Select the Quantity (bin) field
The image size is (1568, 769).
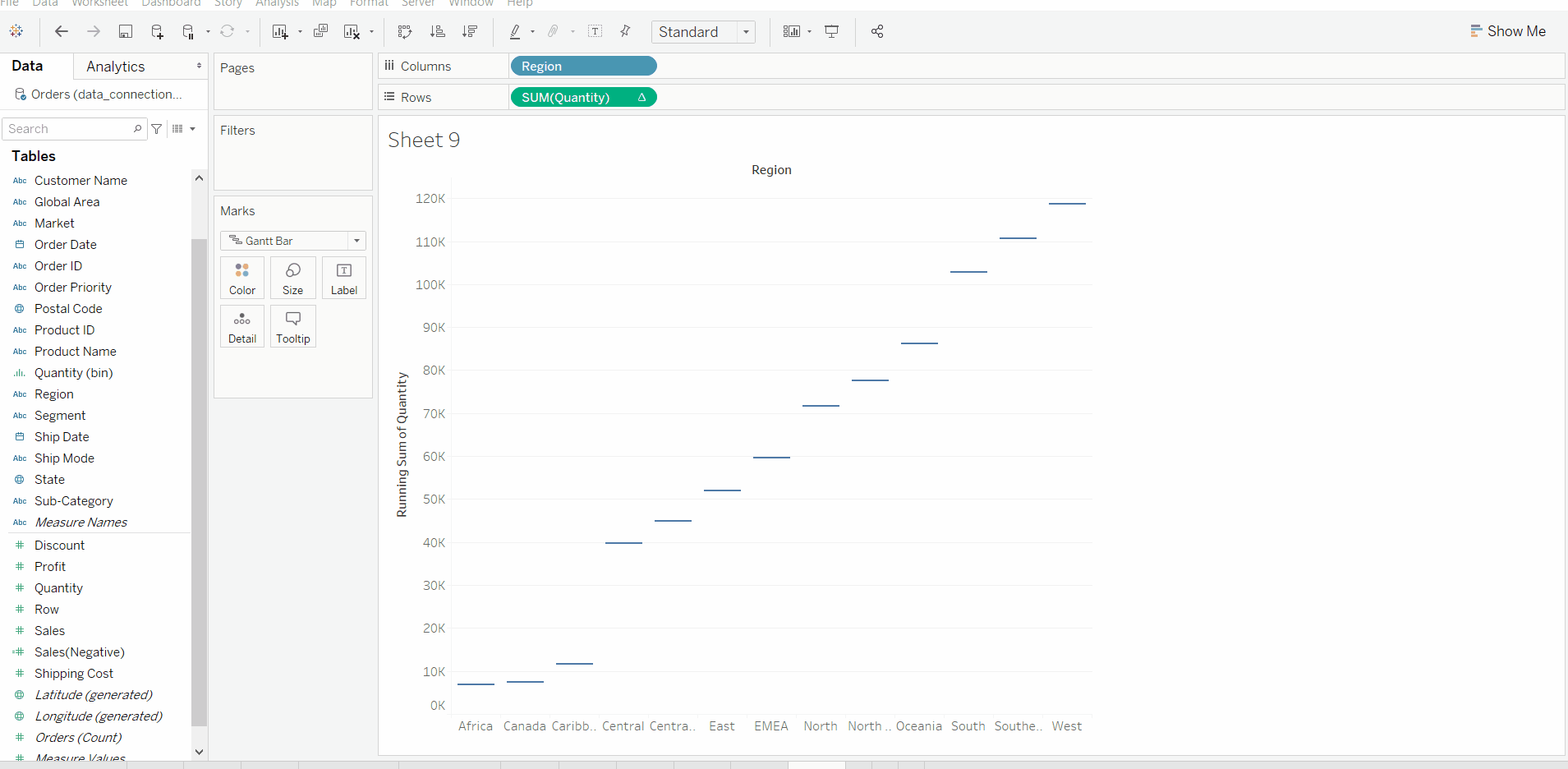coord(74,373)
